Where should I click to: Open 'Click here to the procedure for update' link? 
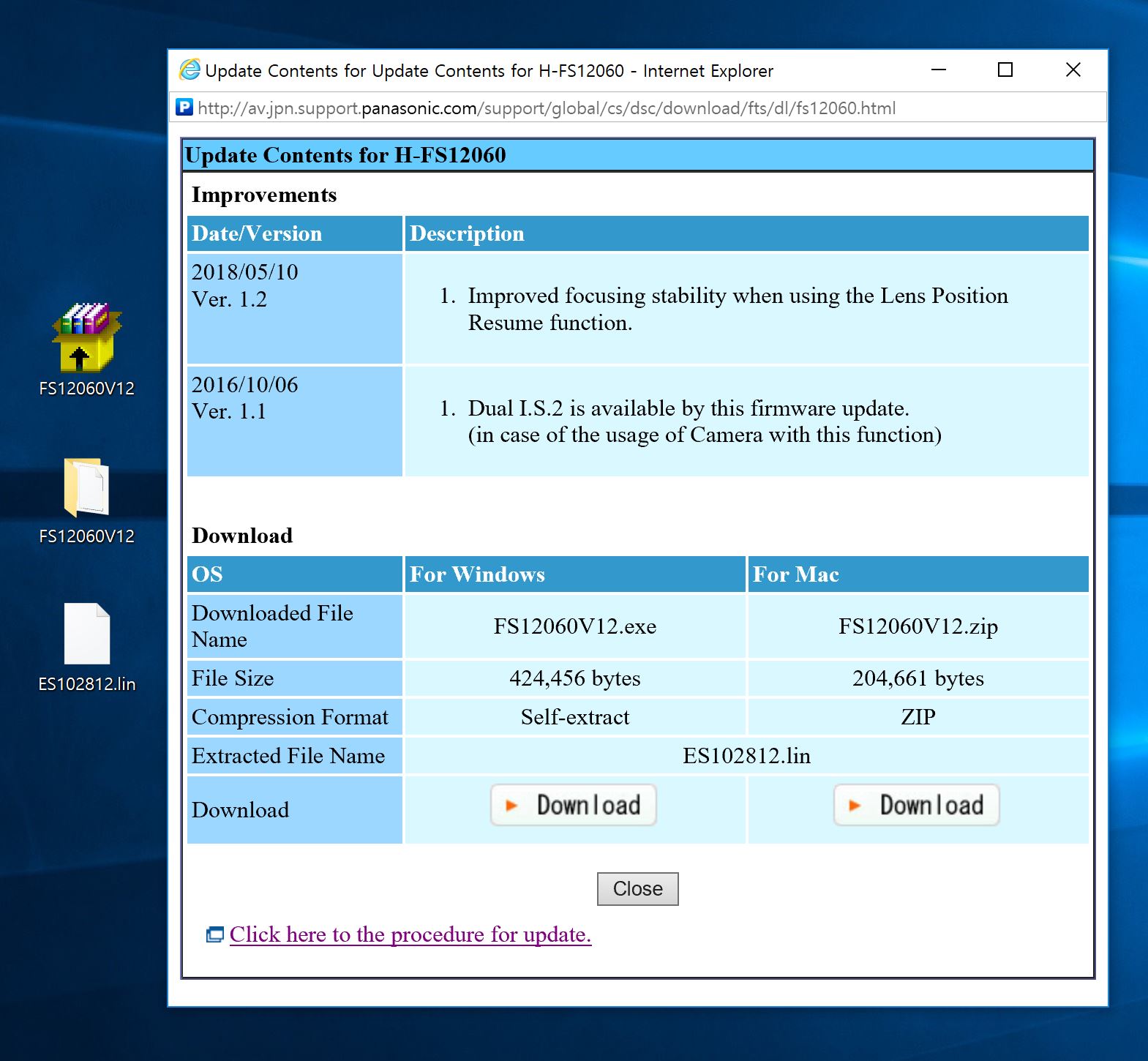coord(410,934)
